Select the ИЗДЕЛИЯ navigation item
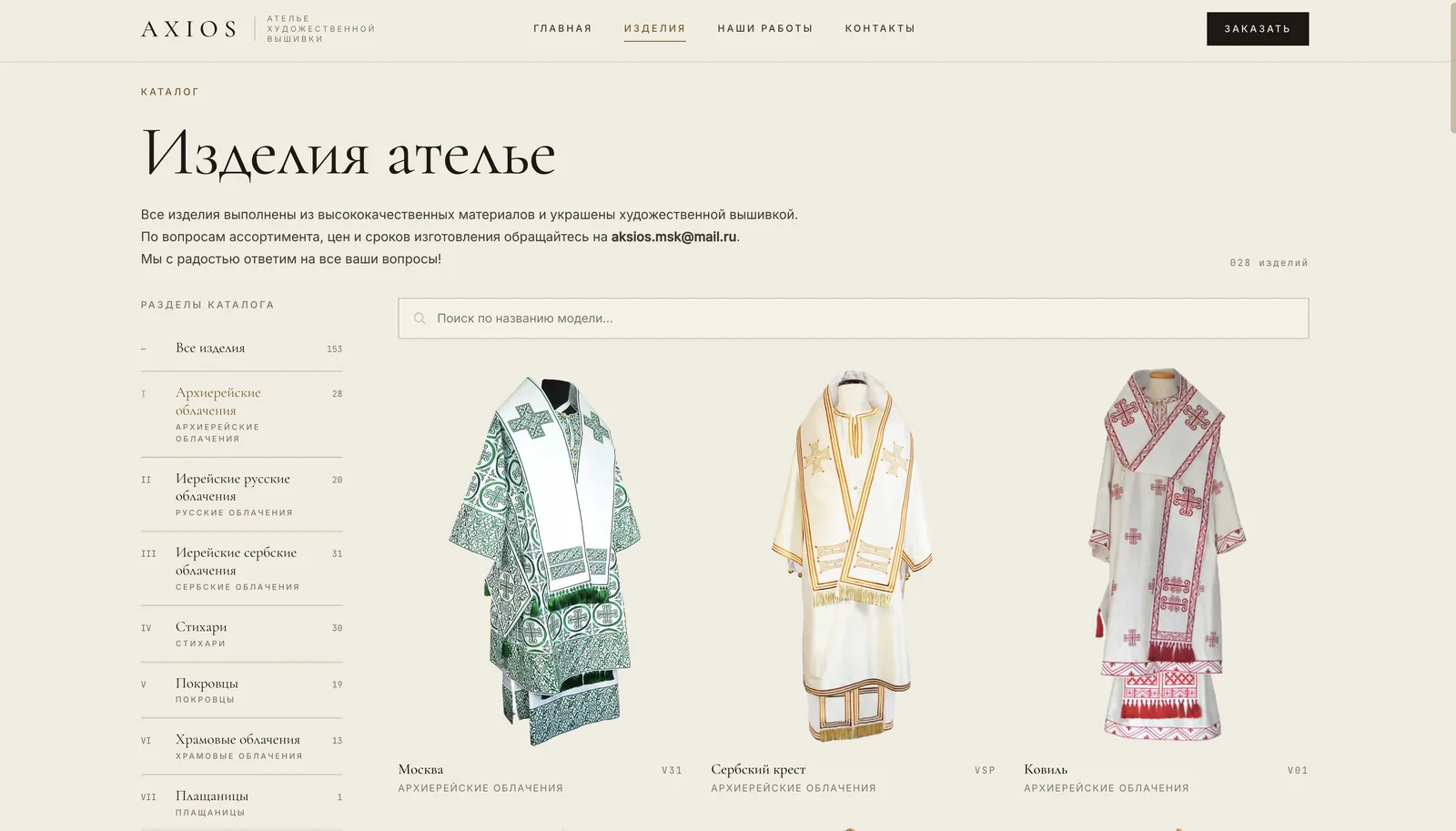Screen dimensions: 1456x831 [x=654, y=29]
